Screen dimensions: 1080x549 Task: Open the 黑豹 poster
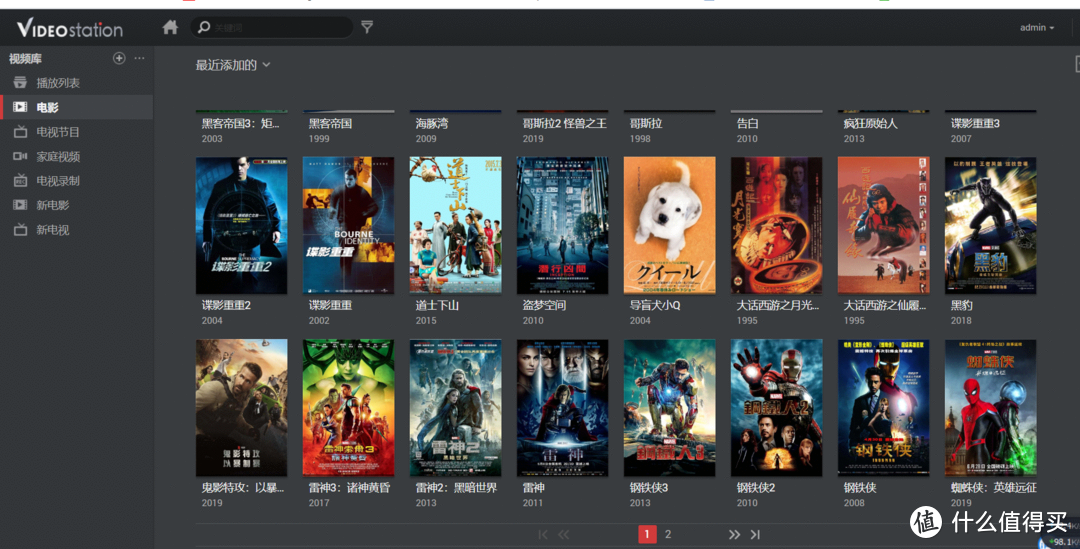(x=990, y=225)
